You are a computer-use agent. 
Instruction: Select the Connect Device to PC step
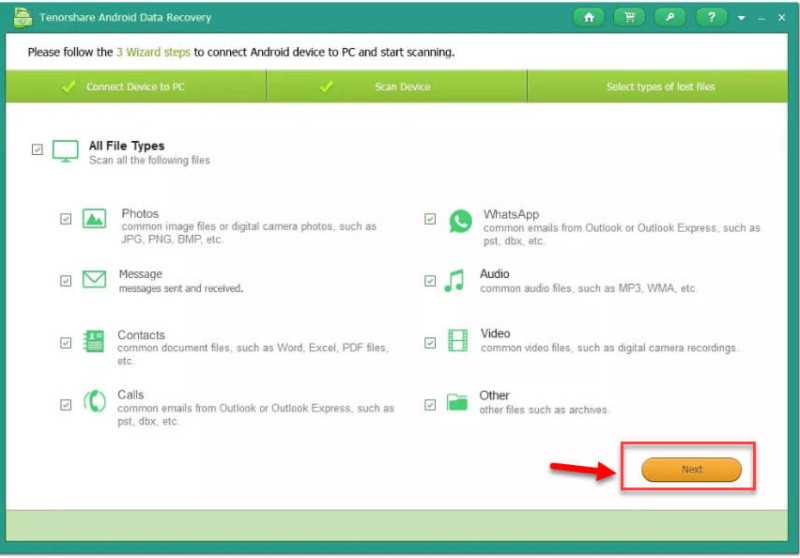(x=136, y=87)
